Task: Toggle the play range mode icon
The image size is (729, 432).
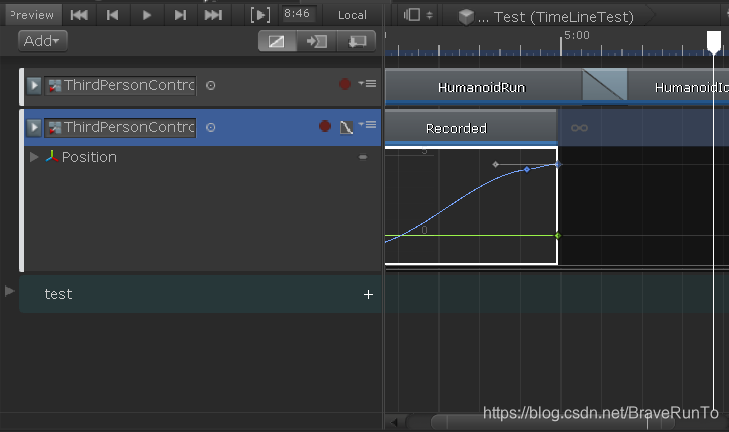Action: coord(260,15)
